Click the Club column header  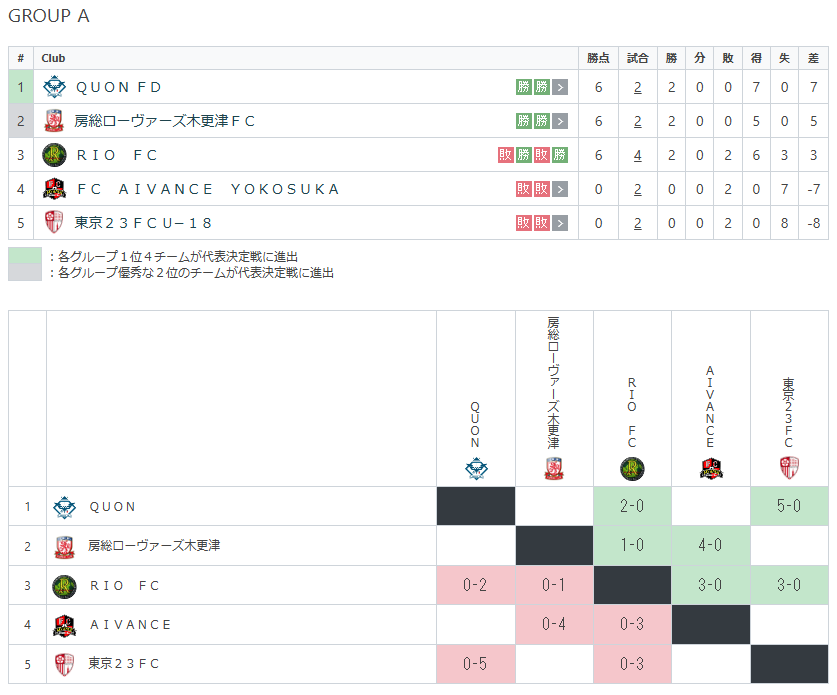point(53,58)
